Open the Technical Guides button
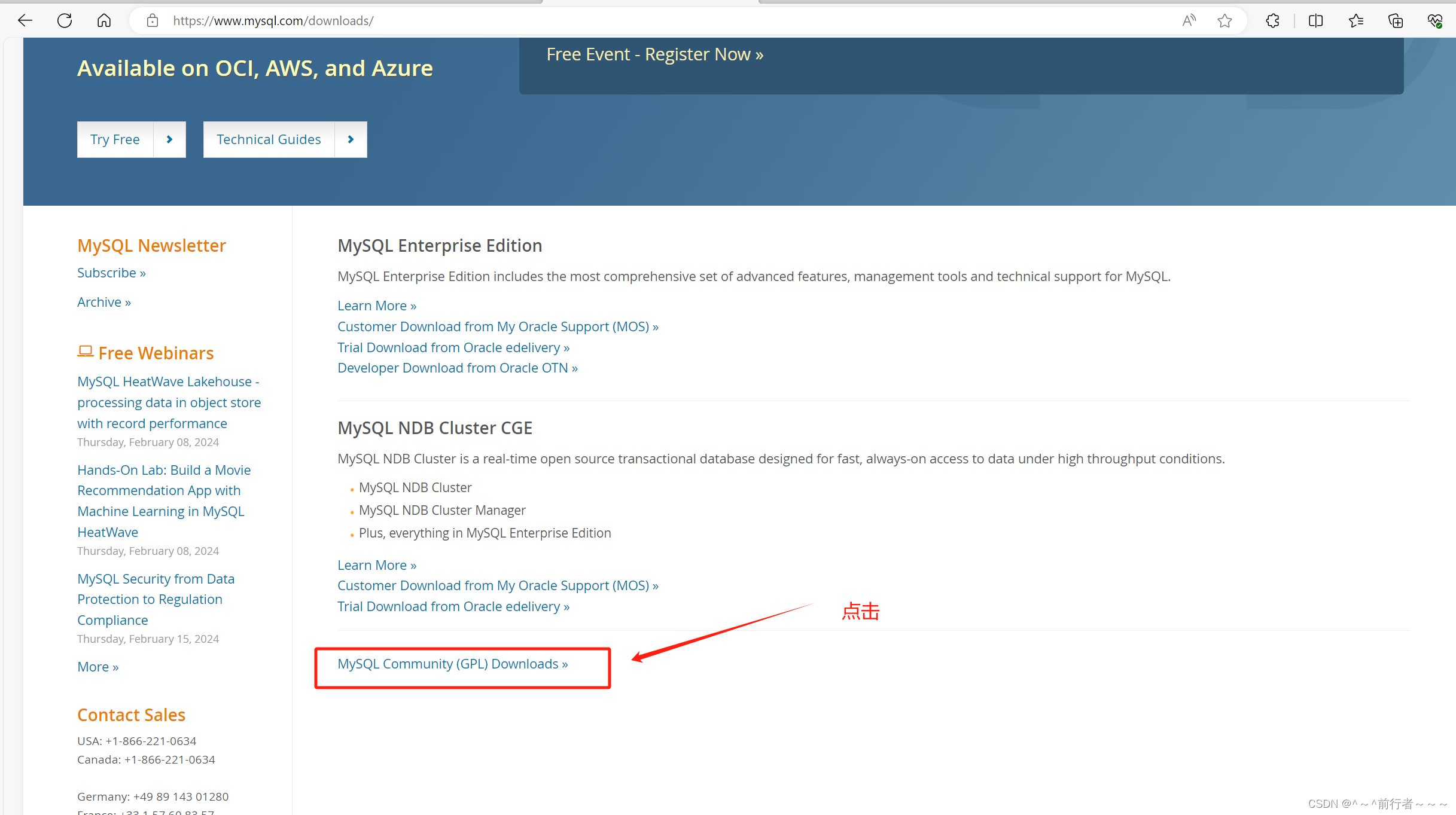 (269, 139)
